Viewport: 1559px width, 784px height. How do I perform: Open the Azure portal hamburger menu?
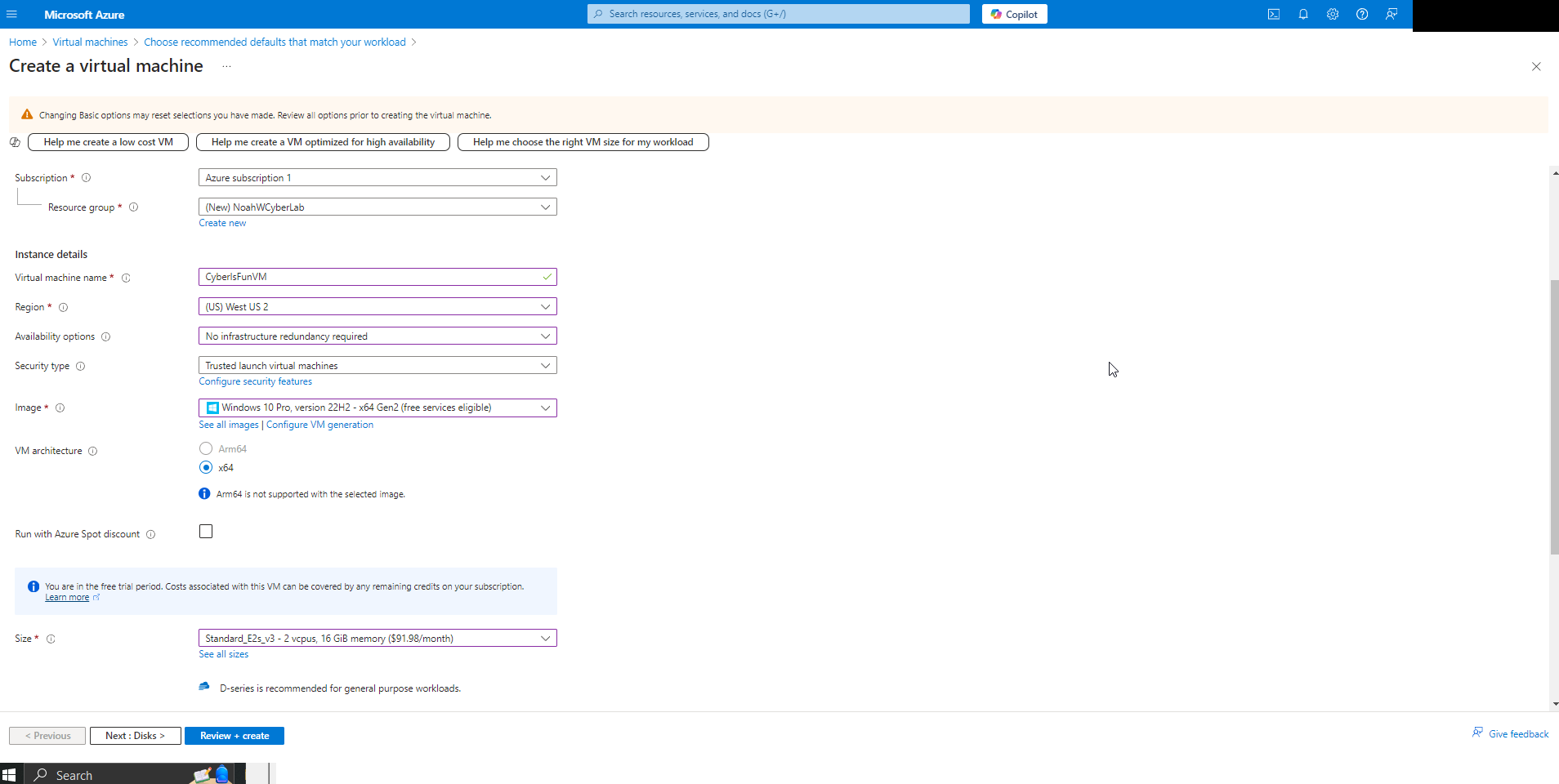(11, 14)
